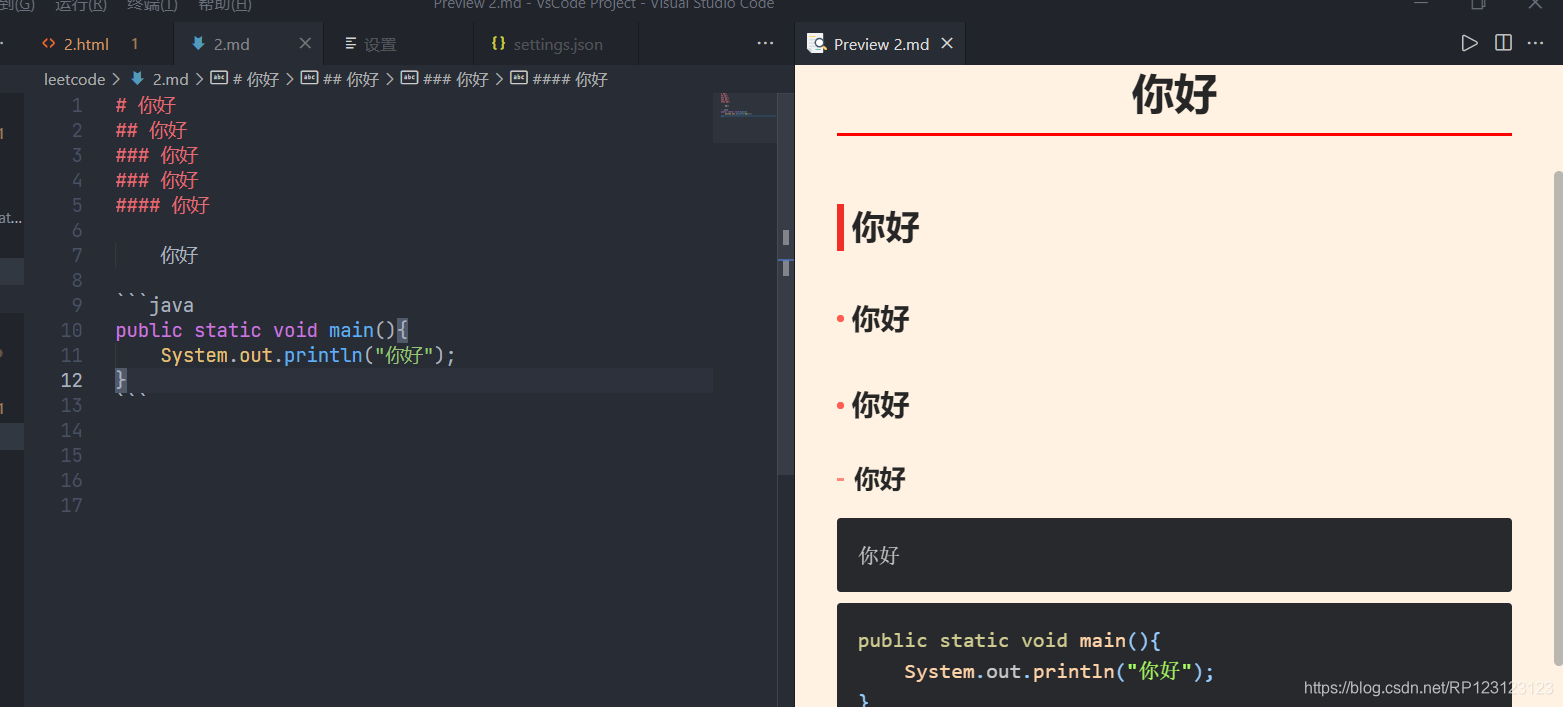Click the indented 你好 on line 7
Image resolution: width=1563 pixels, height=707 pixels.
pyautogui.click(x=179, y=255)
